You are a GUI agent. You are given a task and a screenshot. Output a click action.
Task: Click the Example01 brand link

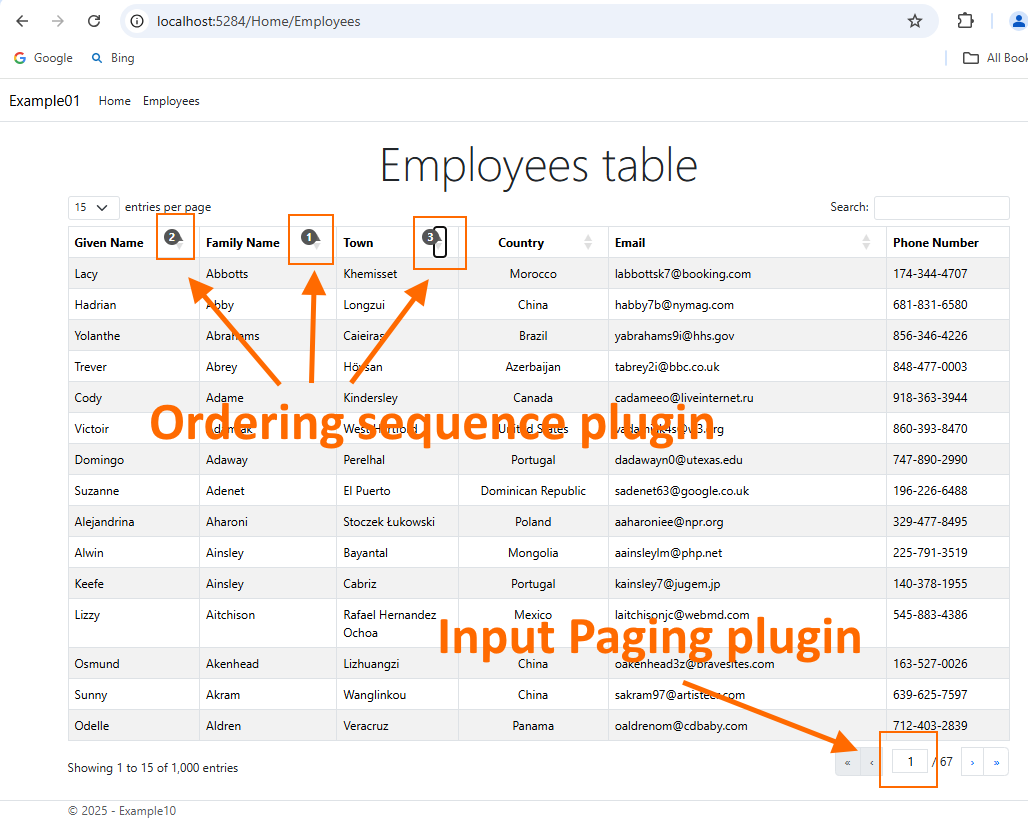click(44, 100)
